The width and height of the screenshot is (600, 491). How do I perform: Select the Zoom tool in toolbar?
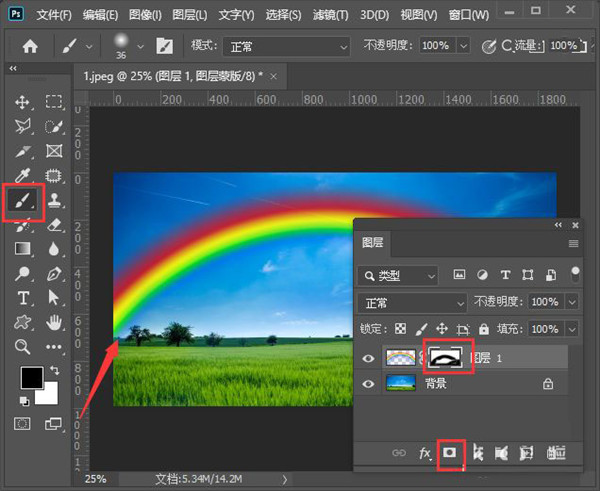point(24,347)
